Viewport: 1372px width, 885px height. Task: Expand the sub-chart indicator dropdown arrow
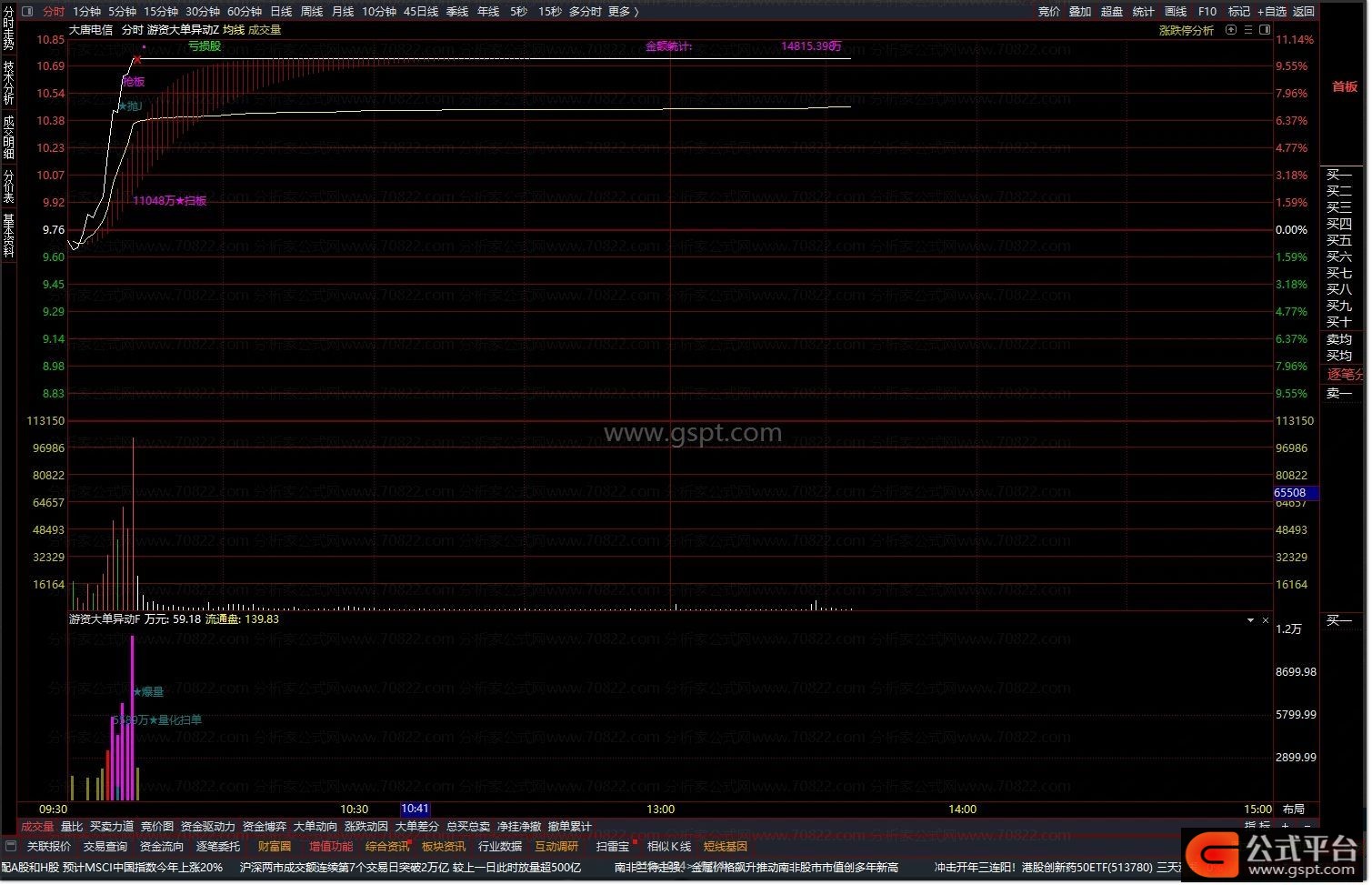[1250, 620]
